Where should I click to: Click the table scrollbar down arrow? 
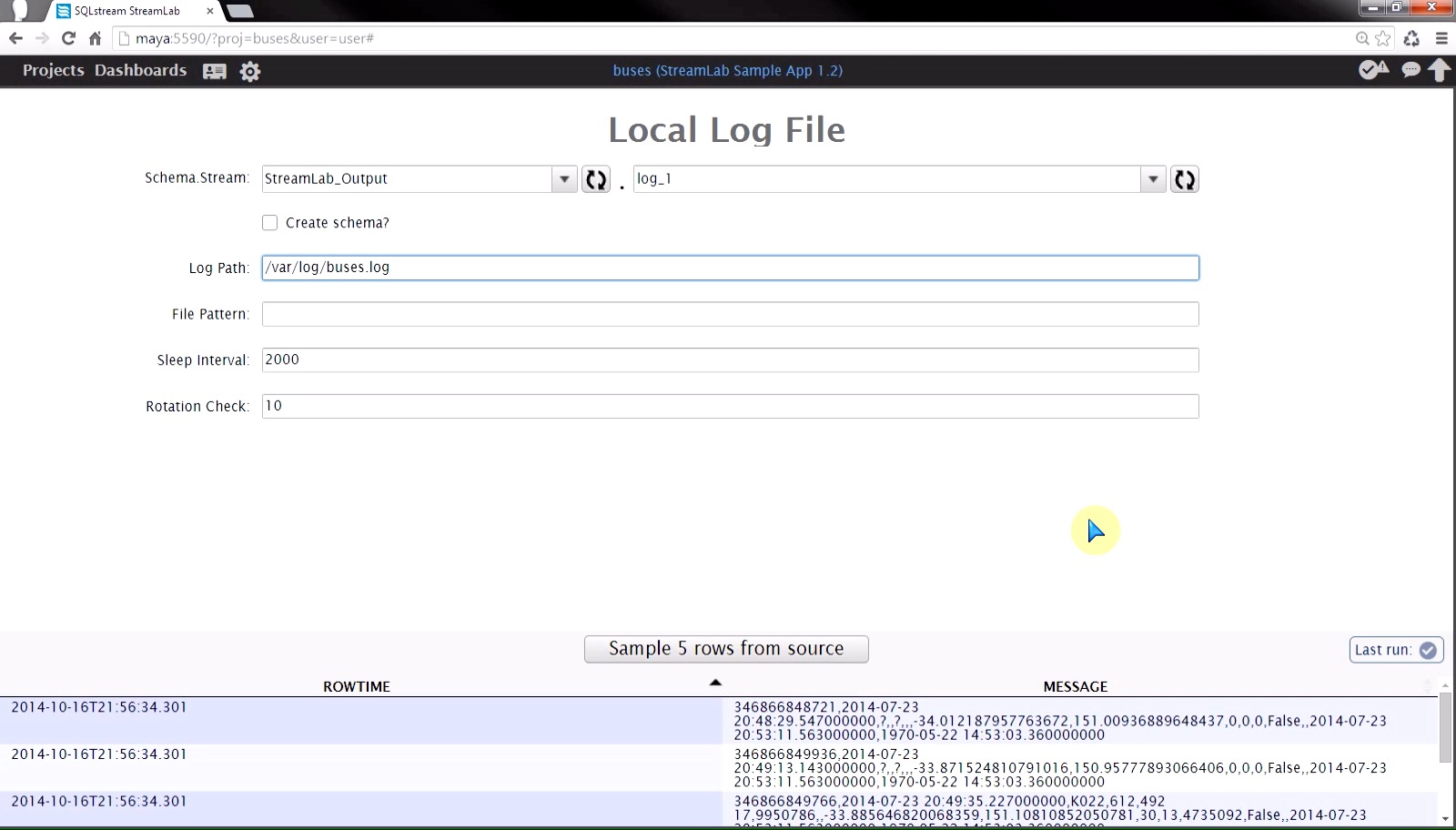point(1445,819)
